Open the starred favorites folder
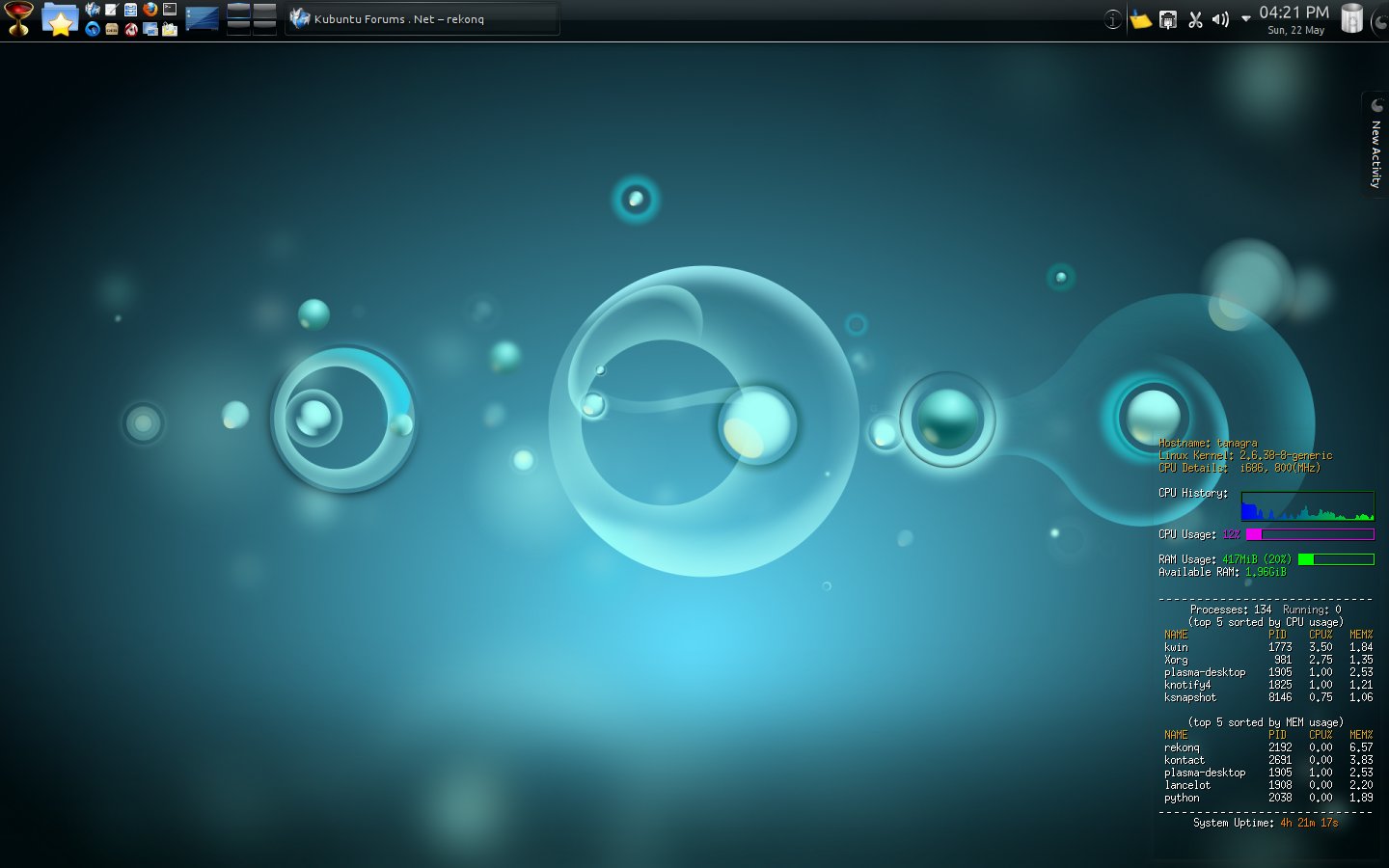Image resolution: width=1389 pixels, height=868 pixels. point(60,19)
